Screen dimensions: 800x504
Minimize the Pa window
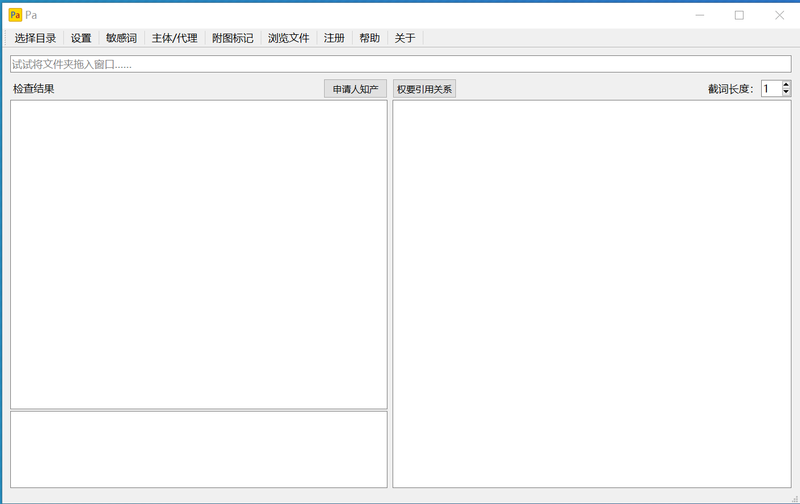tap(700, 15)
